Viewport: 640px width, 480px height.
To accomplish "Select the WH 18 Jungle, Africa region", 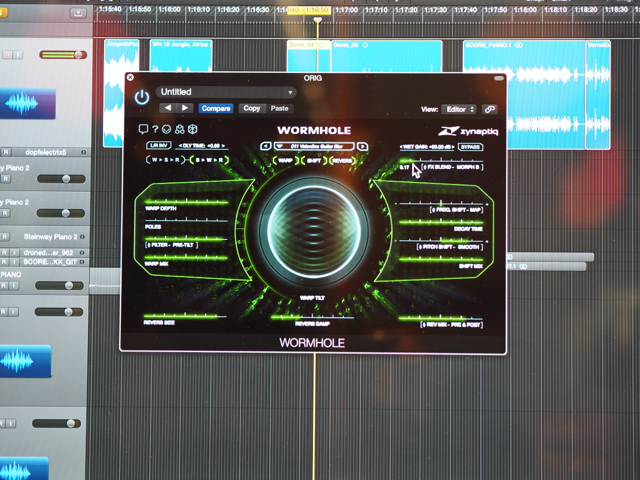I will 181,56.
